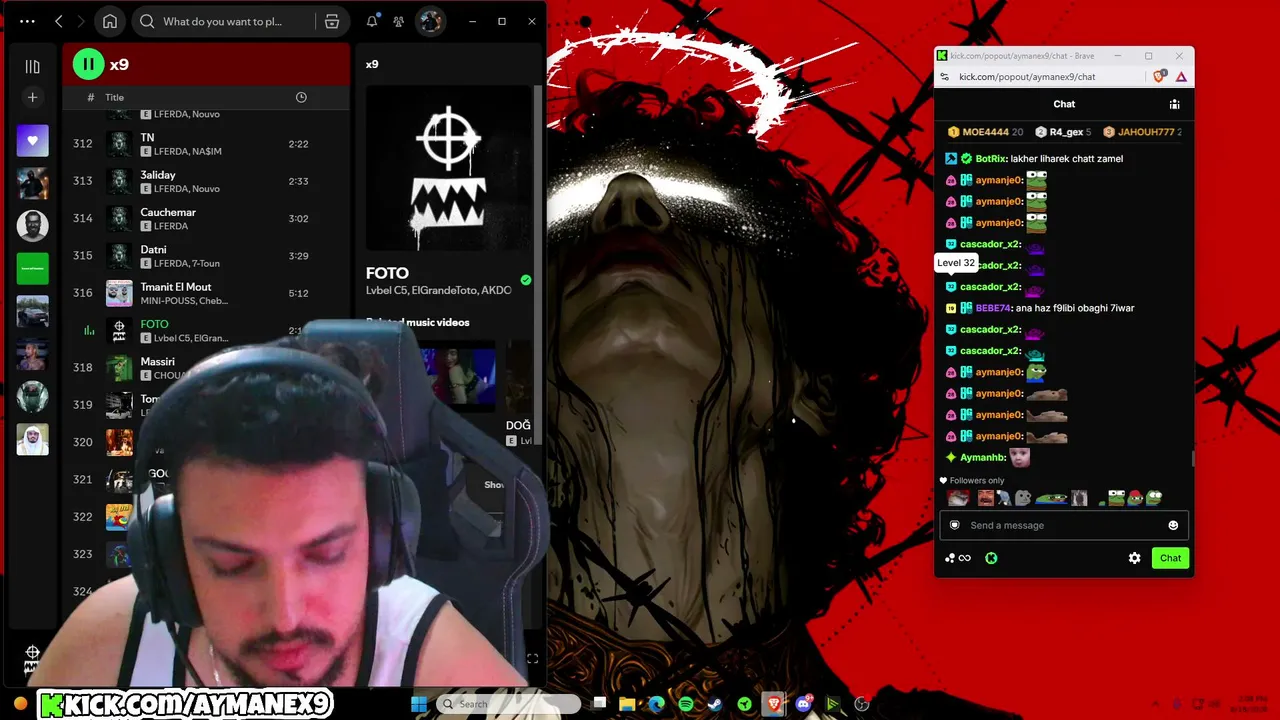Open the emoji picker in chat
This screenshot has height=720, width=1280.
pos(1173,525)
